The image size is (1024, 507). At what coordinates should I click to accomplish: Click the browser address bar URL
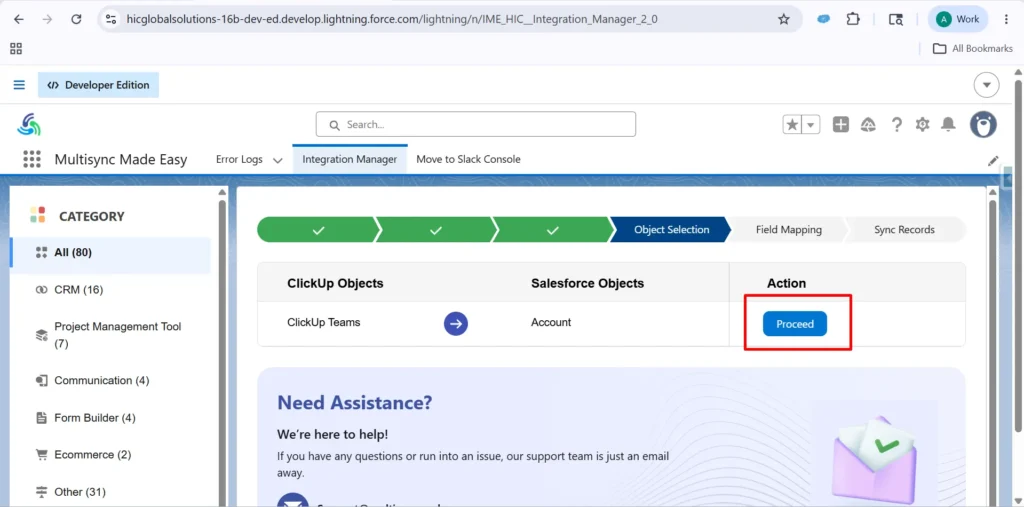[x=392, y=19]
